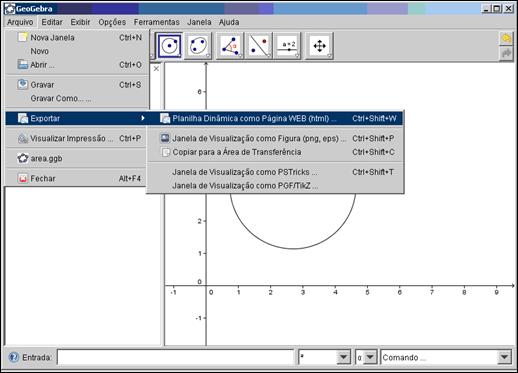Choose Gravar to save the file

77,85
